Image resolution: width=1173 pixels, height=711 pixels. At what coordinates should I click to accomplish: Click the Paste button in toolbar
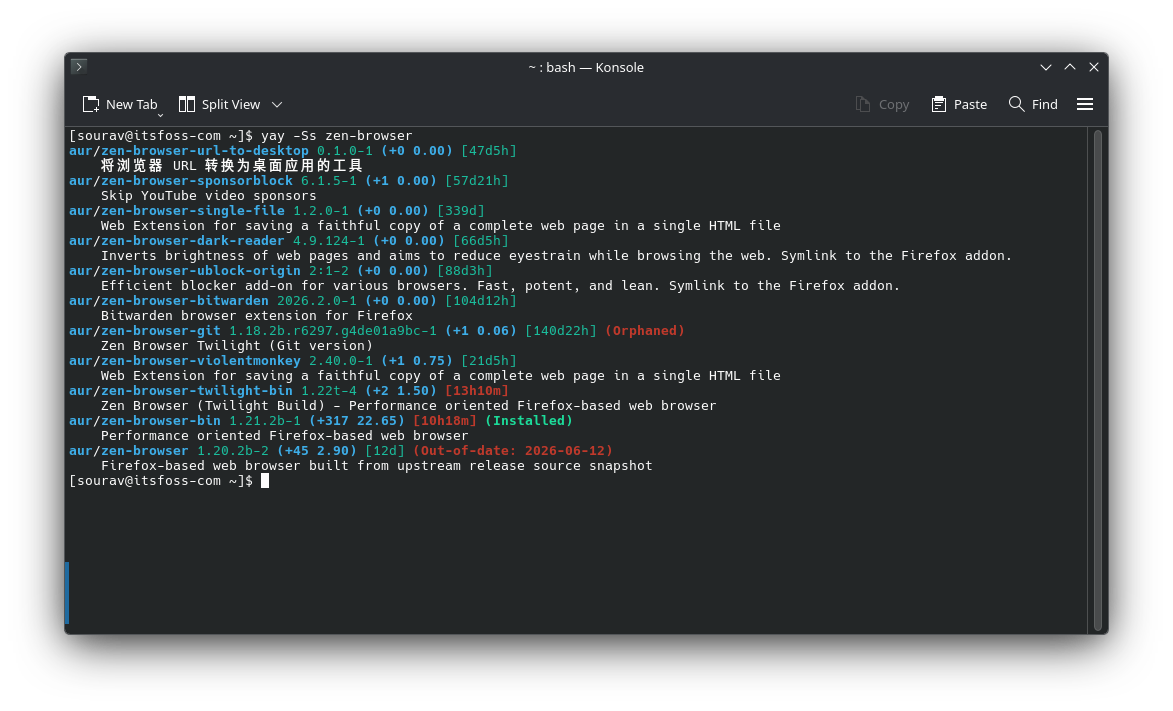(x=959, y=105)
